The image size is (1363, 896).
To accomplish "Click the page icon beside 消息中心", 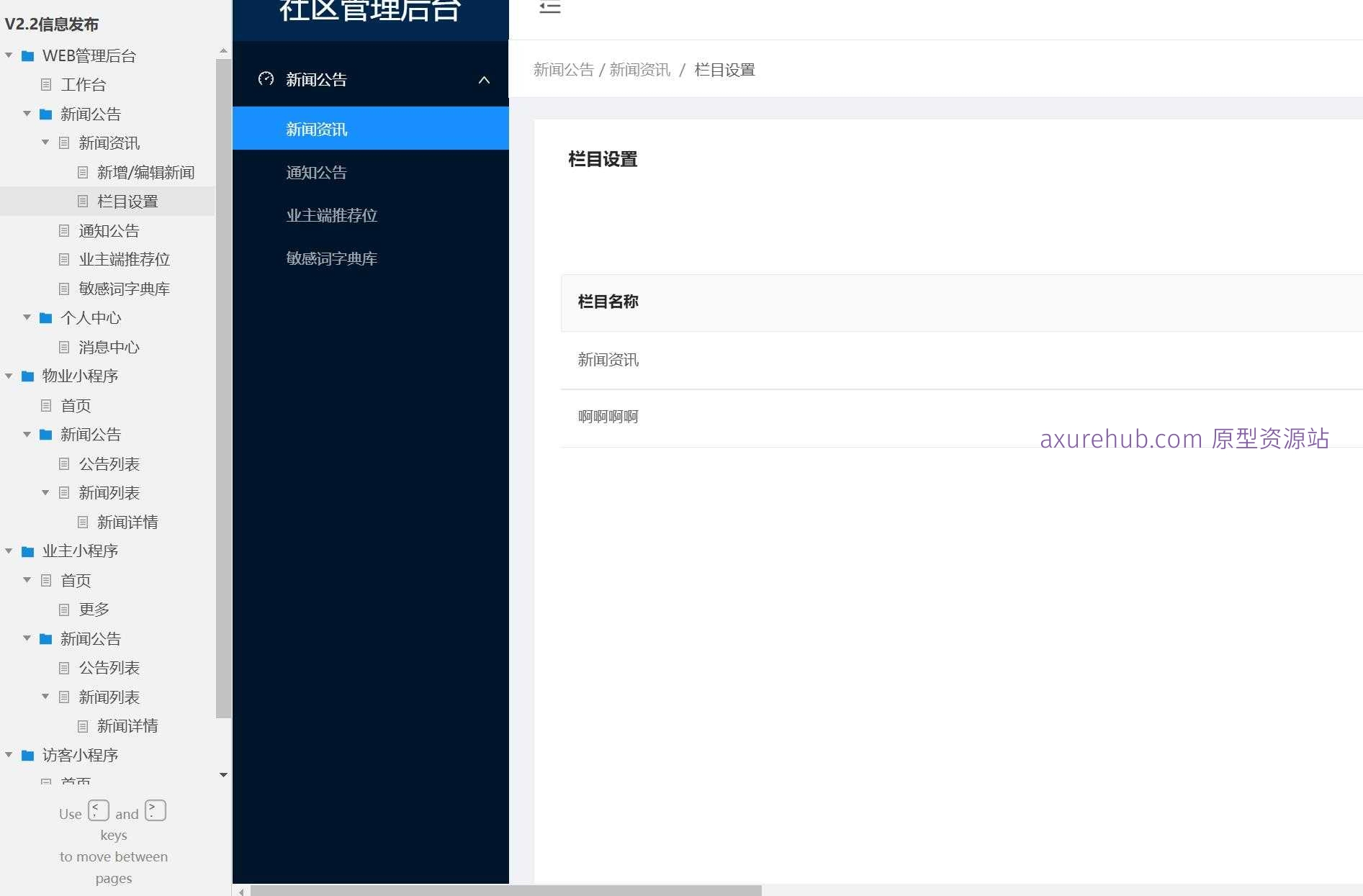I will coord(64,347).
